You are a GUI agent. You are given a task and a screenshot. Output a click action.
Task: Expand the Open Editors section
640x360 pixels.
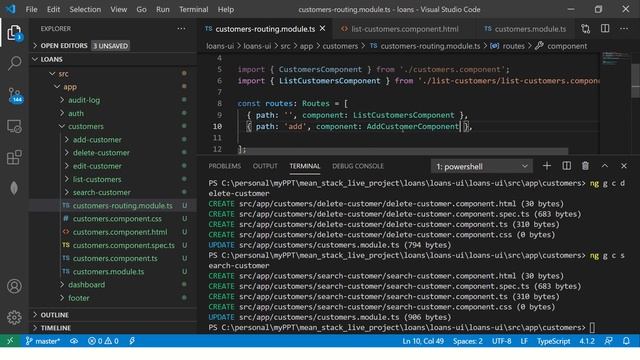click(x=113, y=46)
